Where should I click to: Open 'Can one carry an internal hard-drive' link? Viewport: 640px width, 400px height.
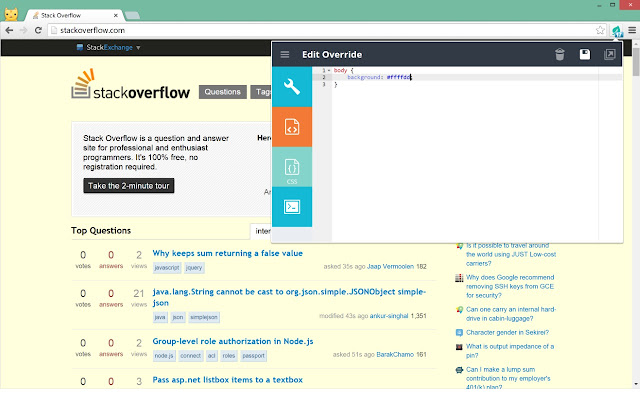(x=511, y=314)
